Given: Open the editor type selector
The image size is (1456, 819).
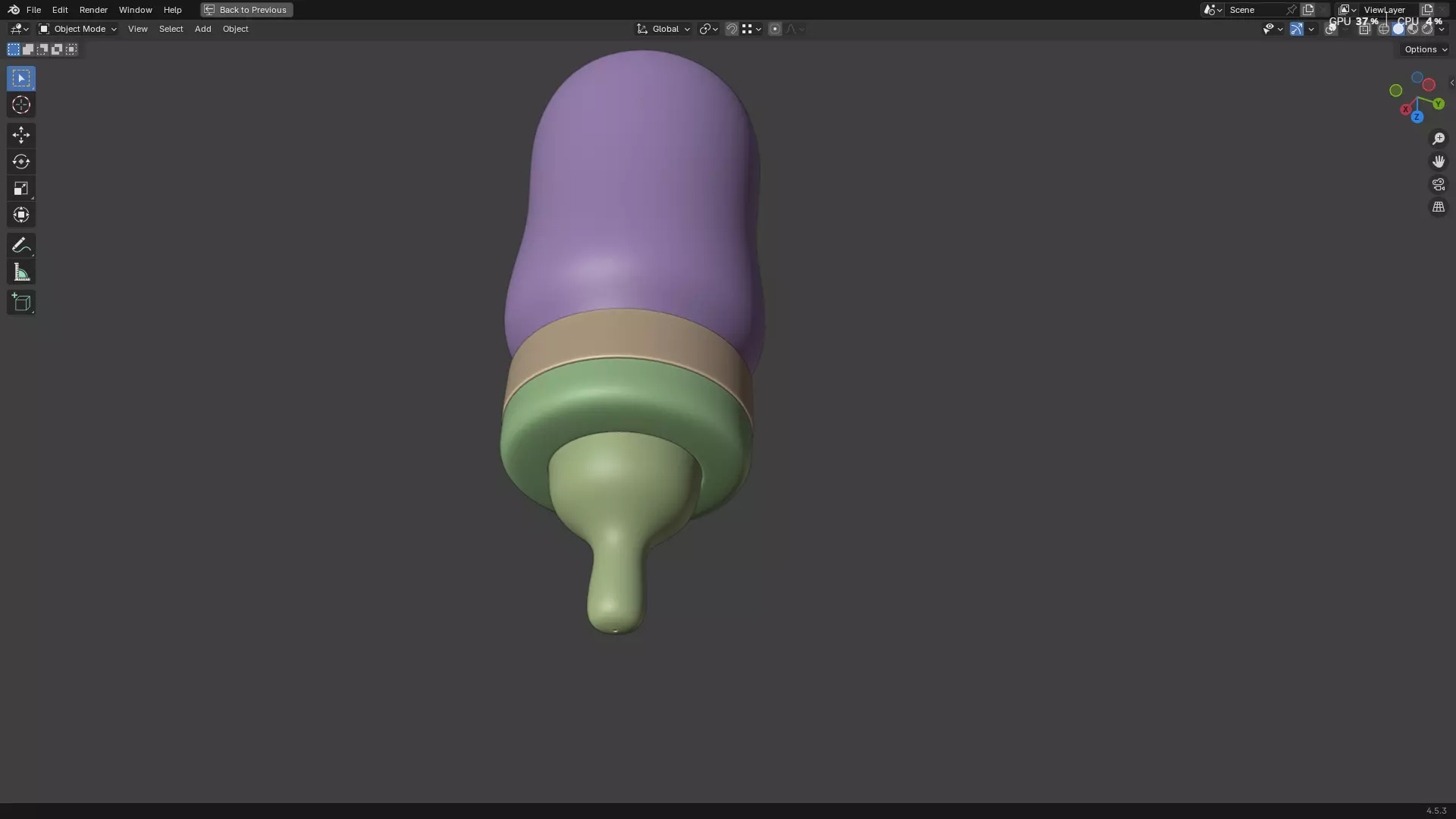Looking at the screenshot, I should coord(19,29).
